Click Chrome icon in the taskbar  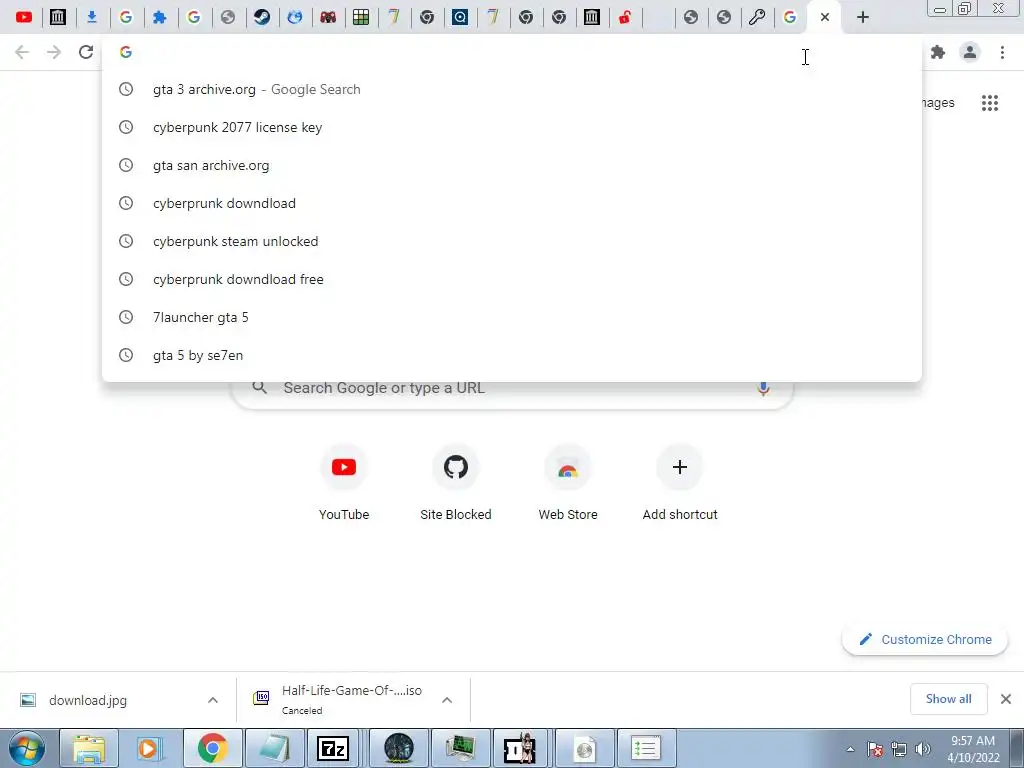point(213,748)
